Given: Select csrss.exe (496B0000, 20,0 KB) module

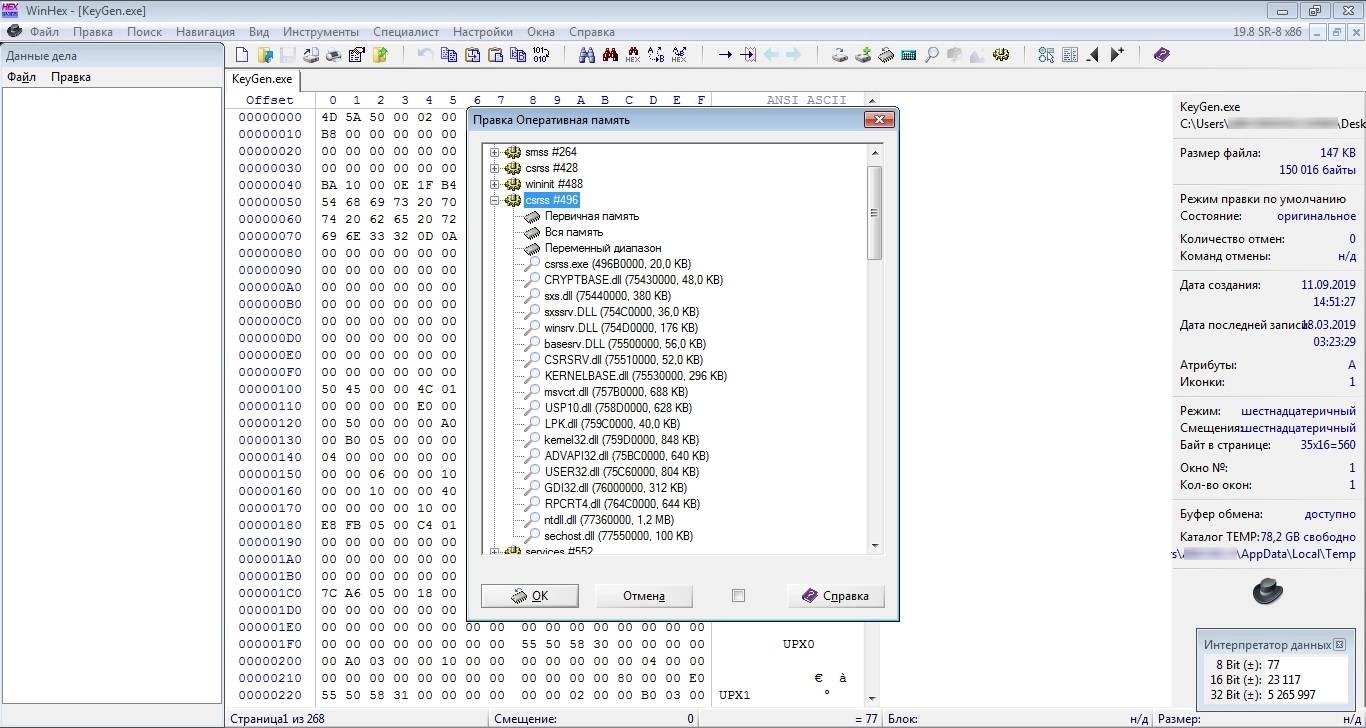Looking at the screenshot, I should (x=617, y=264).
